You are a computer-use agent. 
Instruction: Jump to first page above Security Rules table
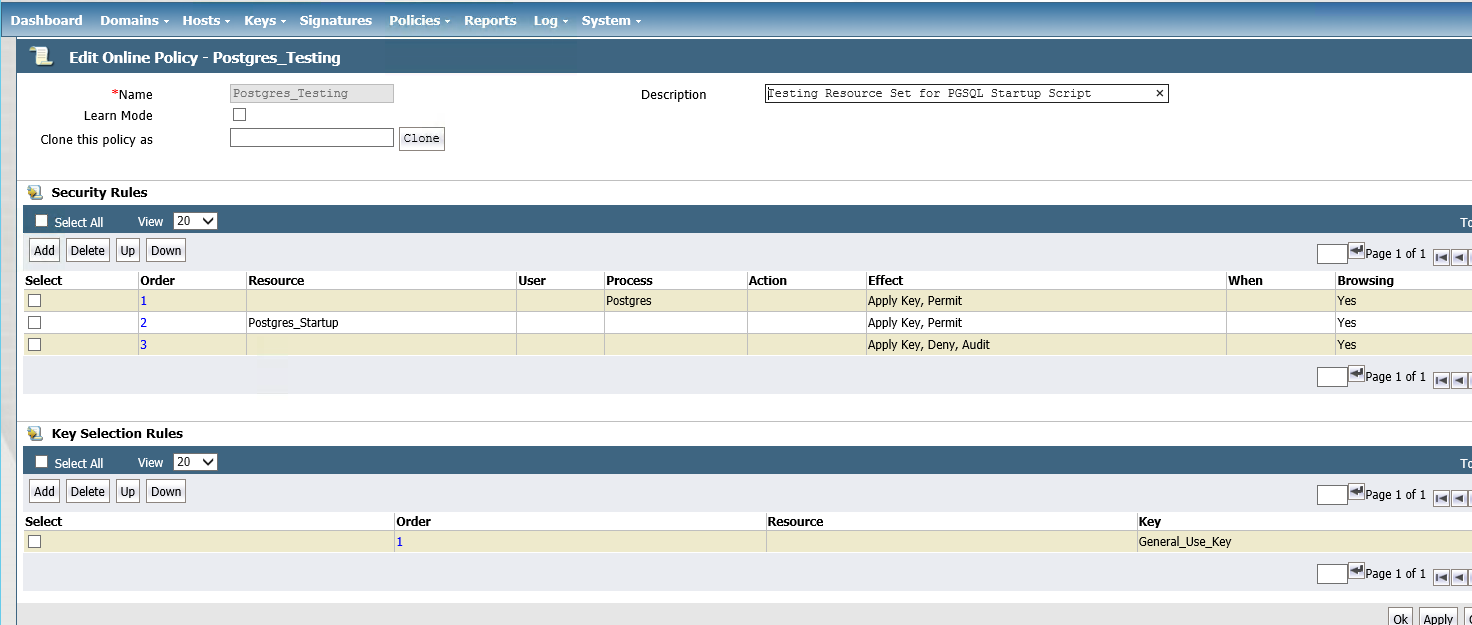1441,257
